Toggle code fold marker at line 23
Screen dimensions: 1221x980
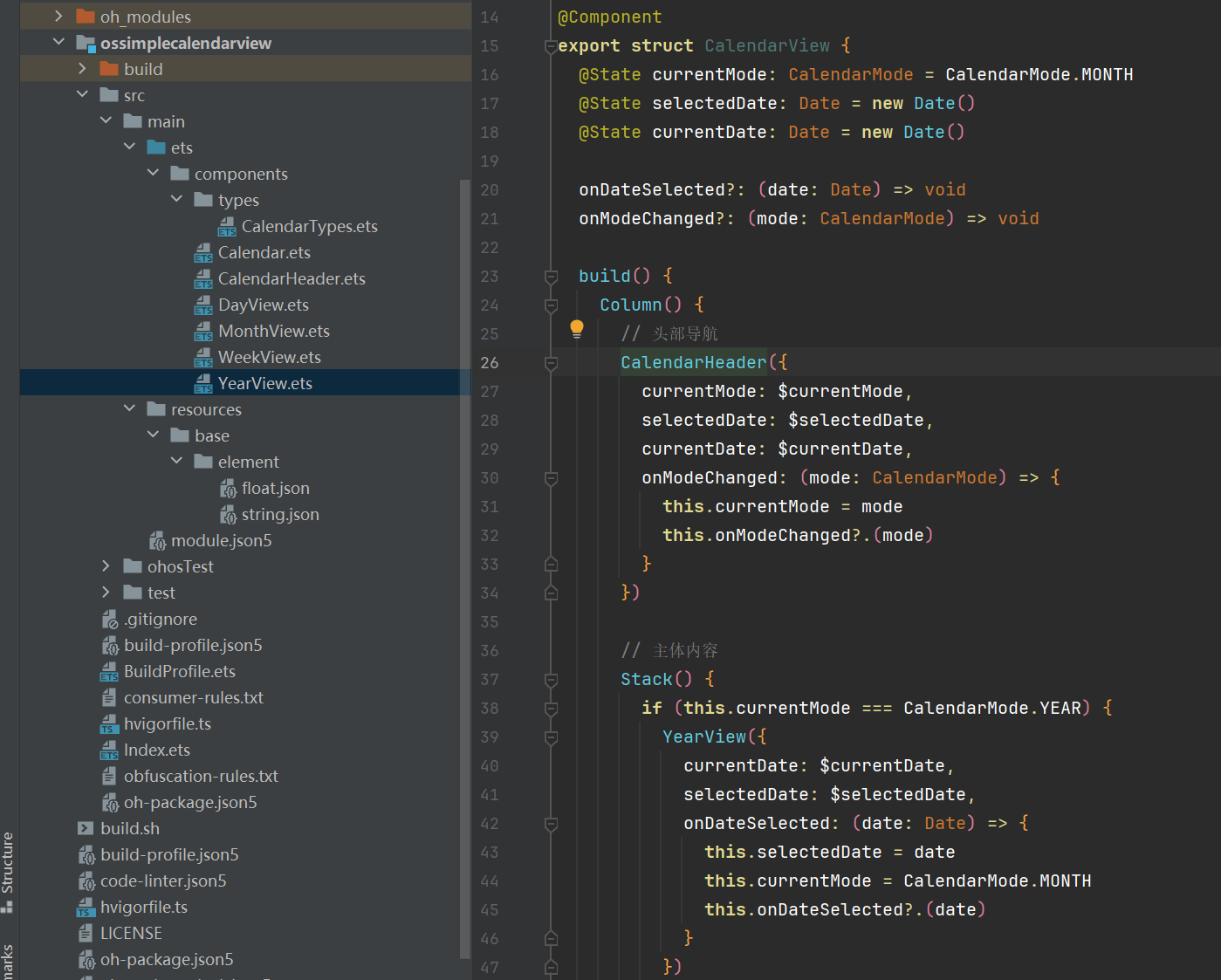click(x=551, y=277)
